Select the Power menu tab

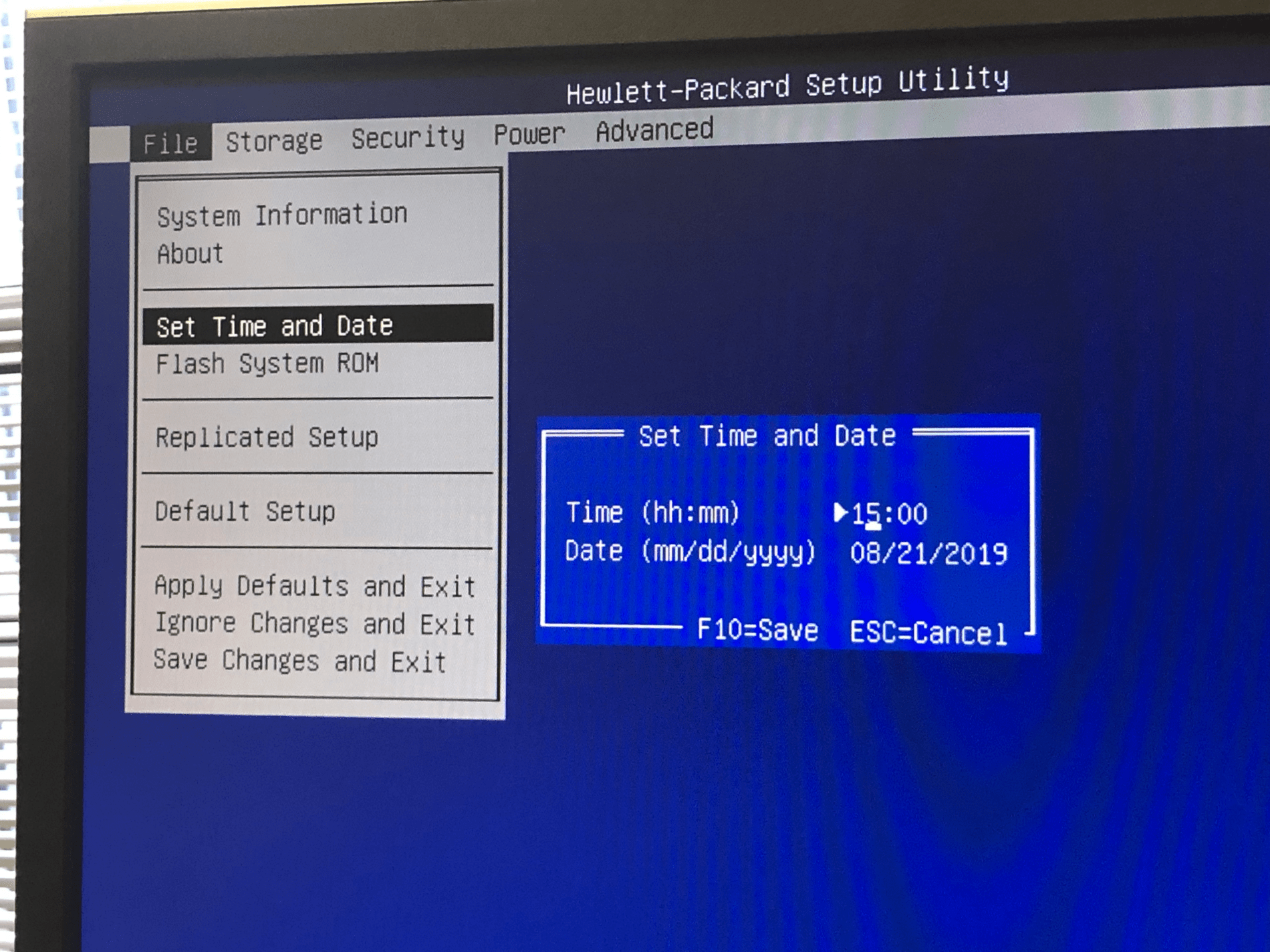point(529,134)
